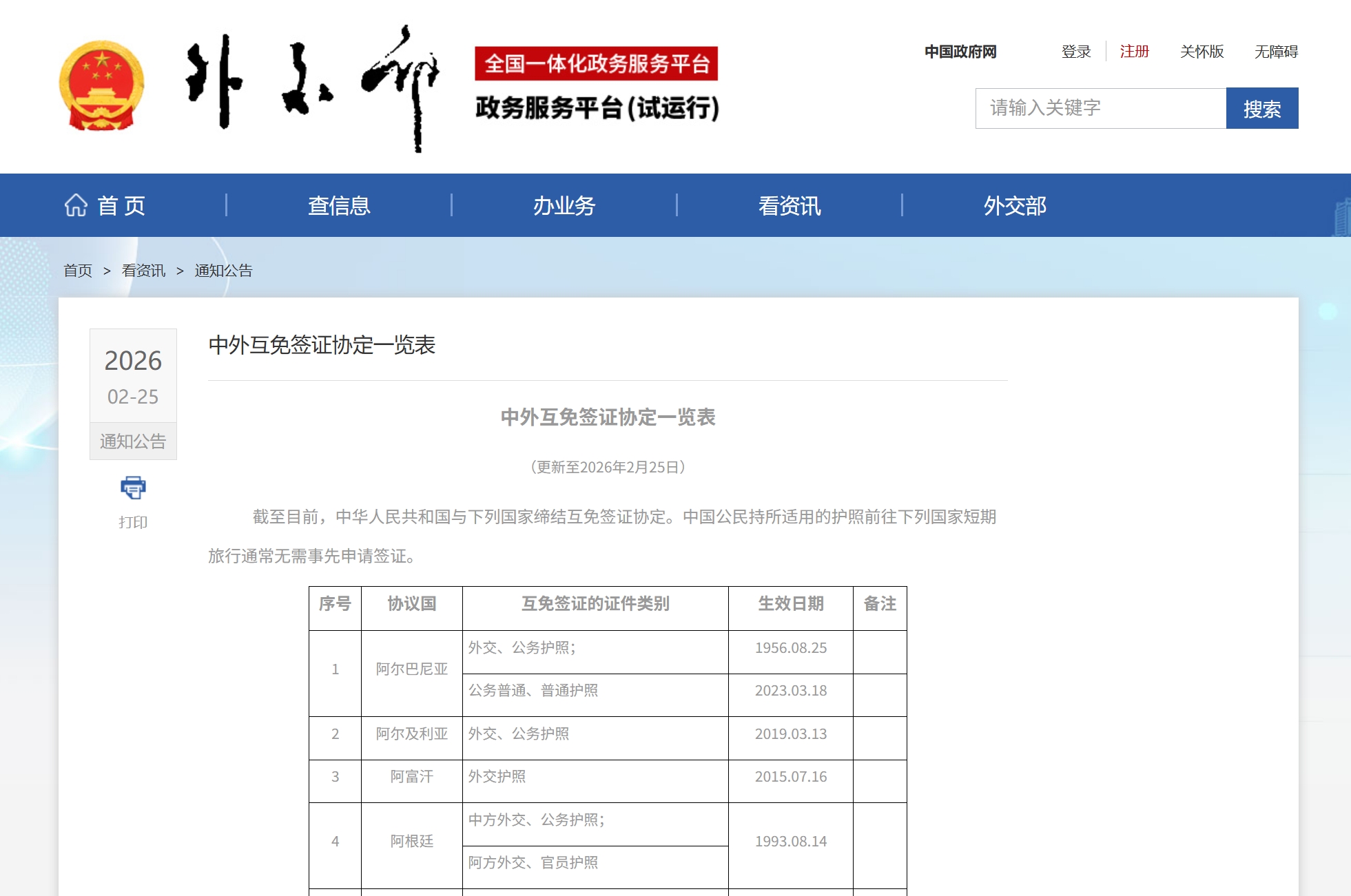Open the 登录 login page
1351x896 pixels.
coord(1076,52)
